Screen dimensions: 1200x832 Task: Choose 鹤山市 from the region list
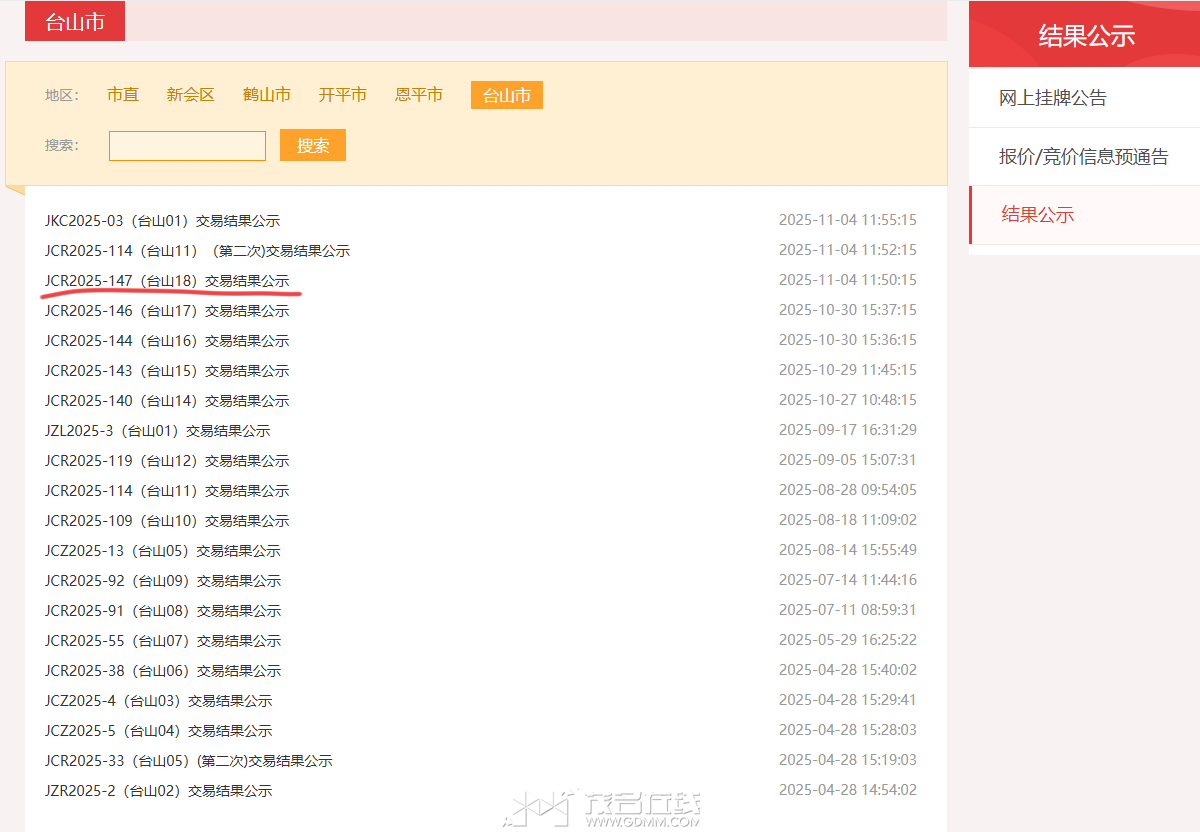(266, 94)
